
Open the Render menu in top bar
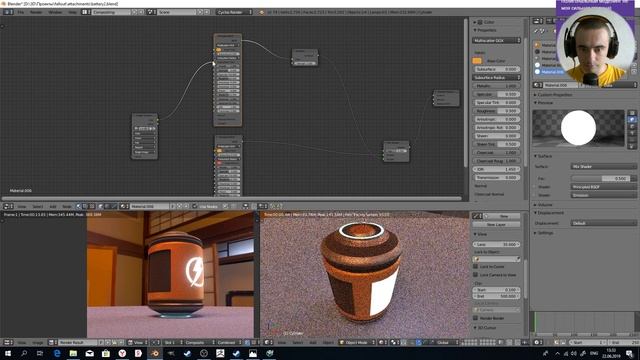pyautogui.click(x=36, y=12)
